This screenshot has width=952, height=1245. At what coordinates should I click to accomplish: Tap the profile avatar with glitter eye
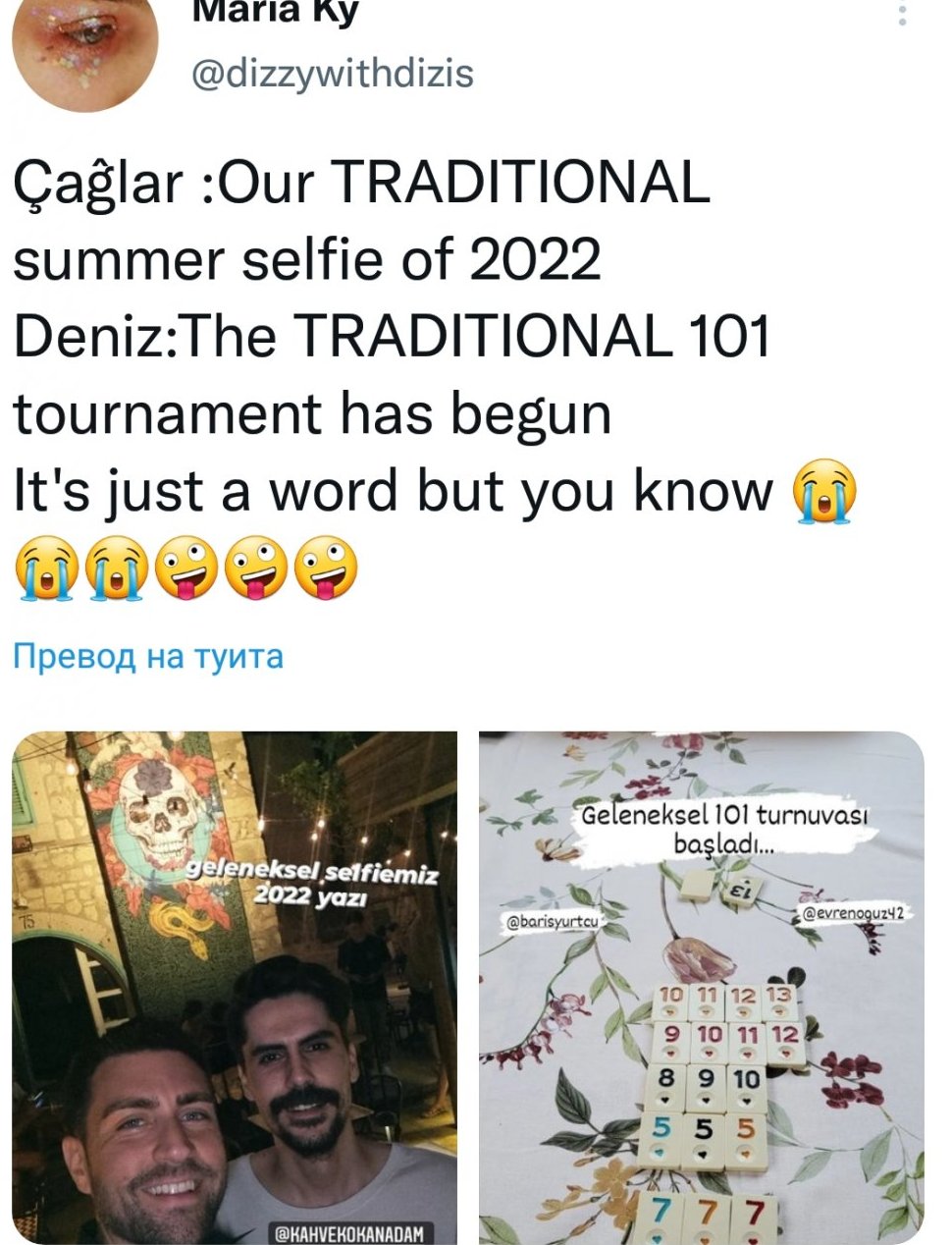[84, 49]
